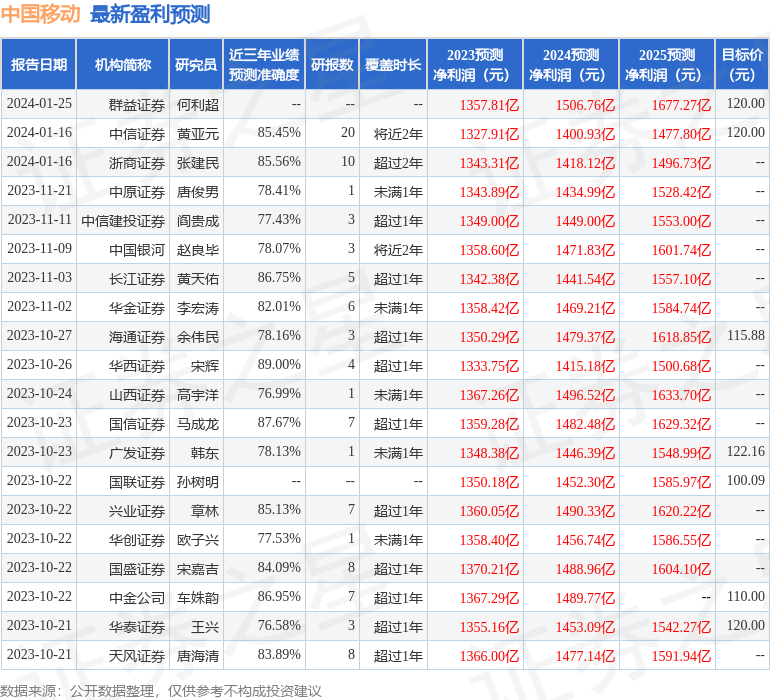Click the 122.16 target price
770x700 pixels.
(x=745, y=451)
